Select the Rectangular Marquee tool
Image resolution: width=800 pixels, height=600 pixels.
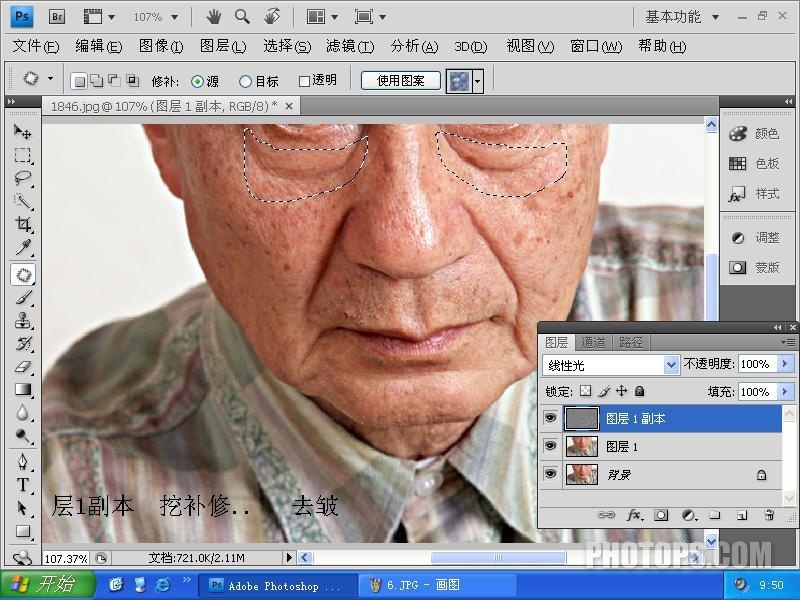(22, 155)
